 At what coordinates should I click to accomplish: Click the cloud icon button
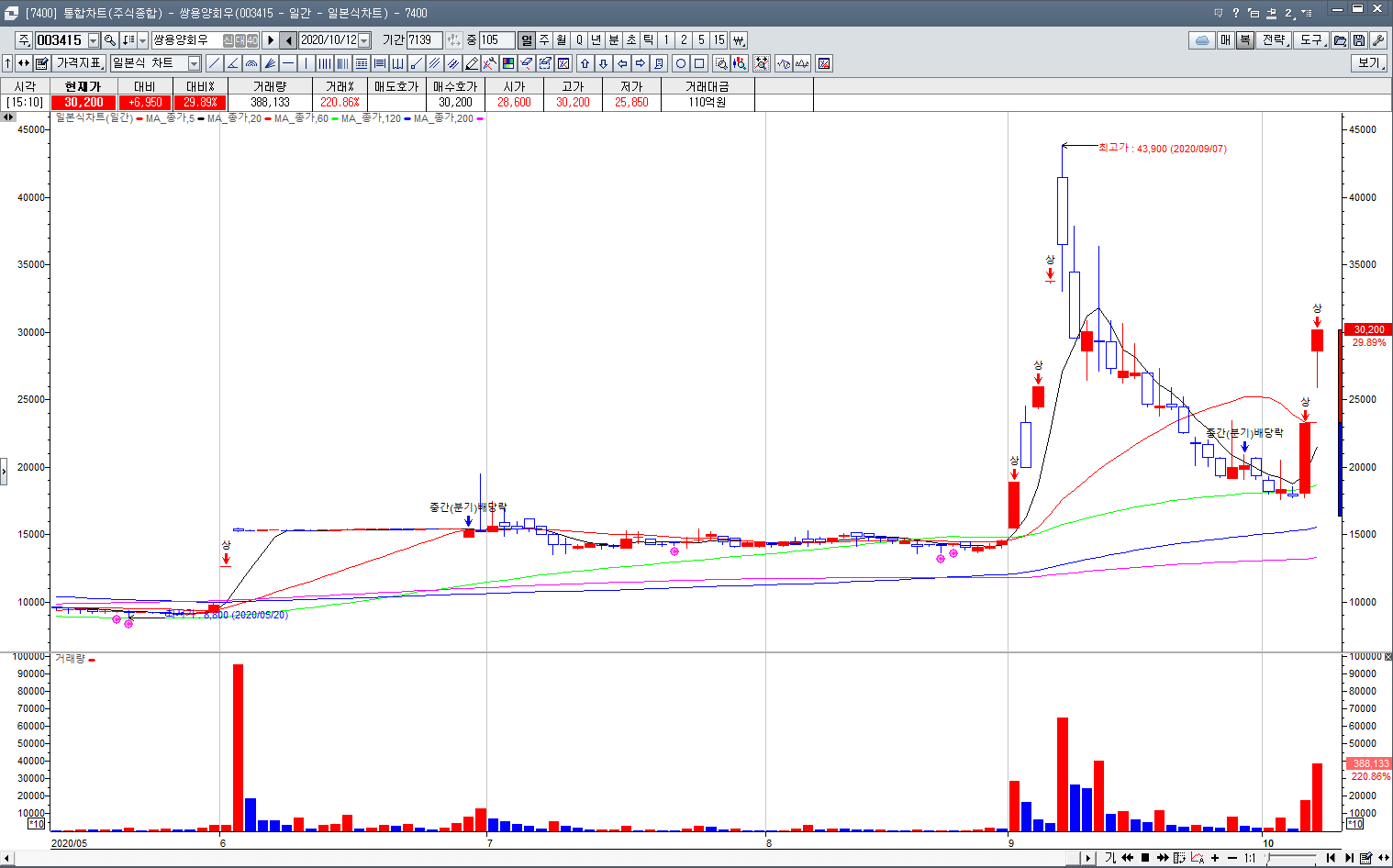pos(1202,40)
